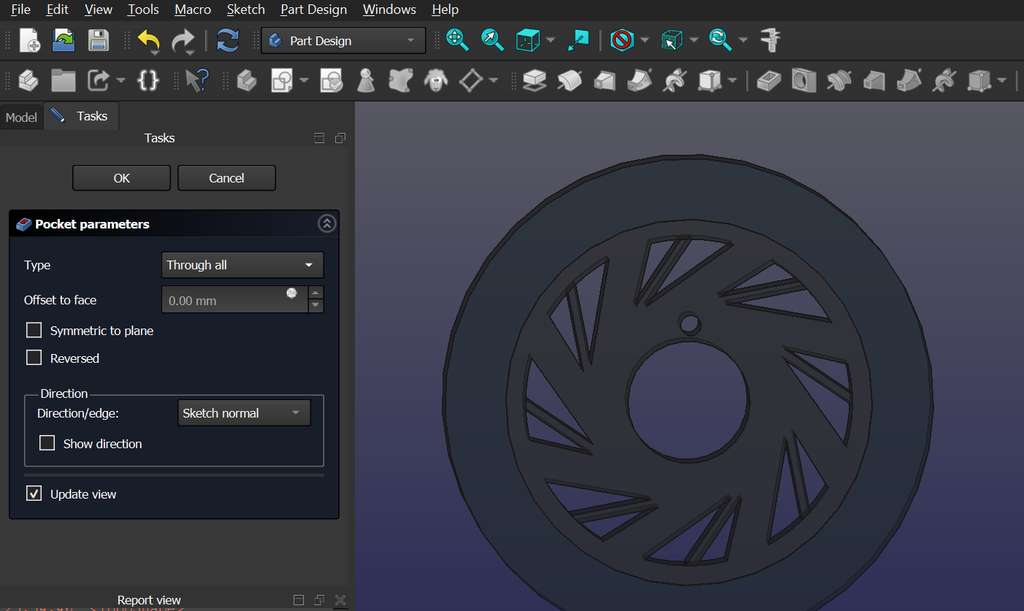Click the What's This help cursor icon
The image size is (1024, 611).
[197, 80]
